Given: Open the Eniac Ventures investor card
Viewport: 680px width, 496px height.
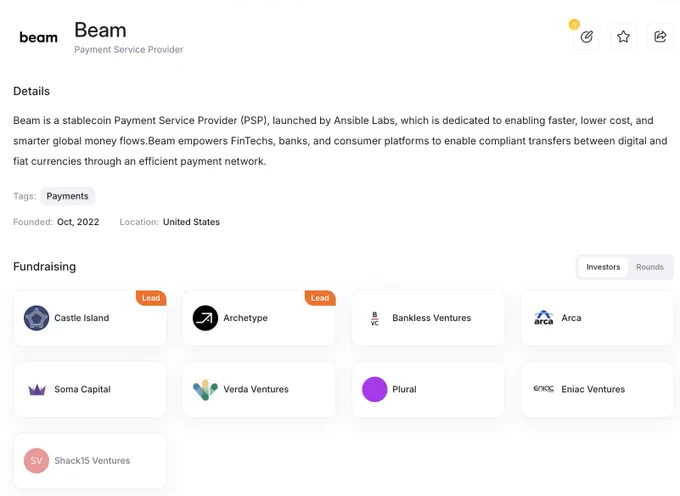Looking at the screenshot, I should click(x=597, y=389).
